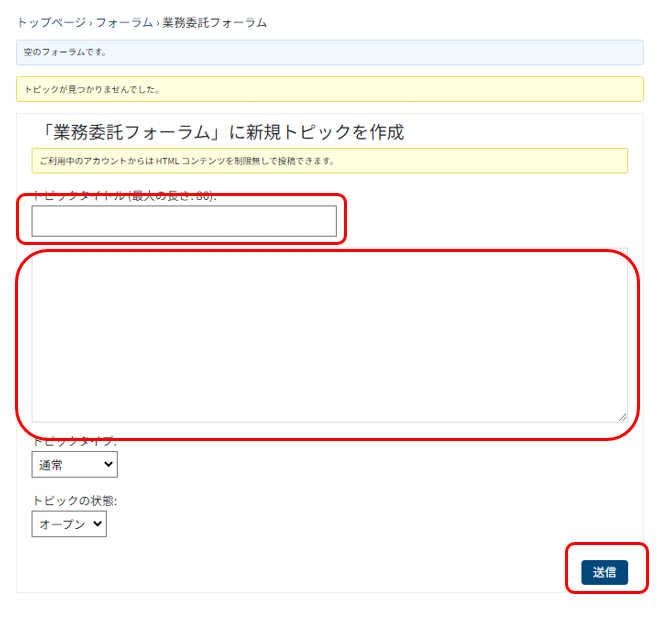
Task: Click inside the large topic content textarea
Action: (x=328, y=335)
